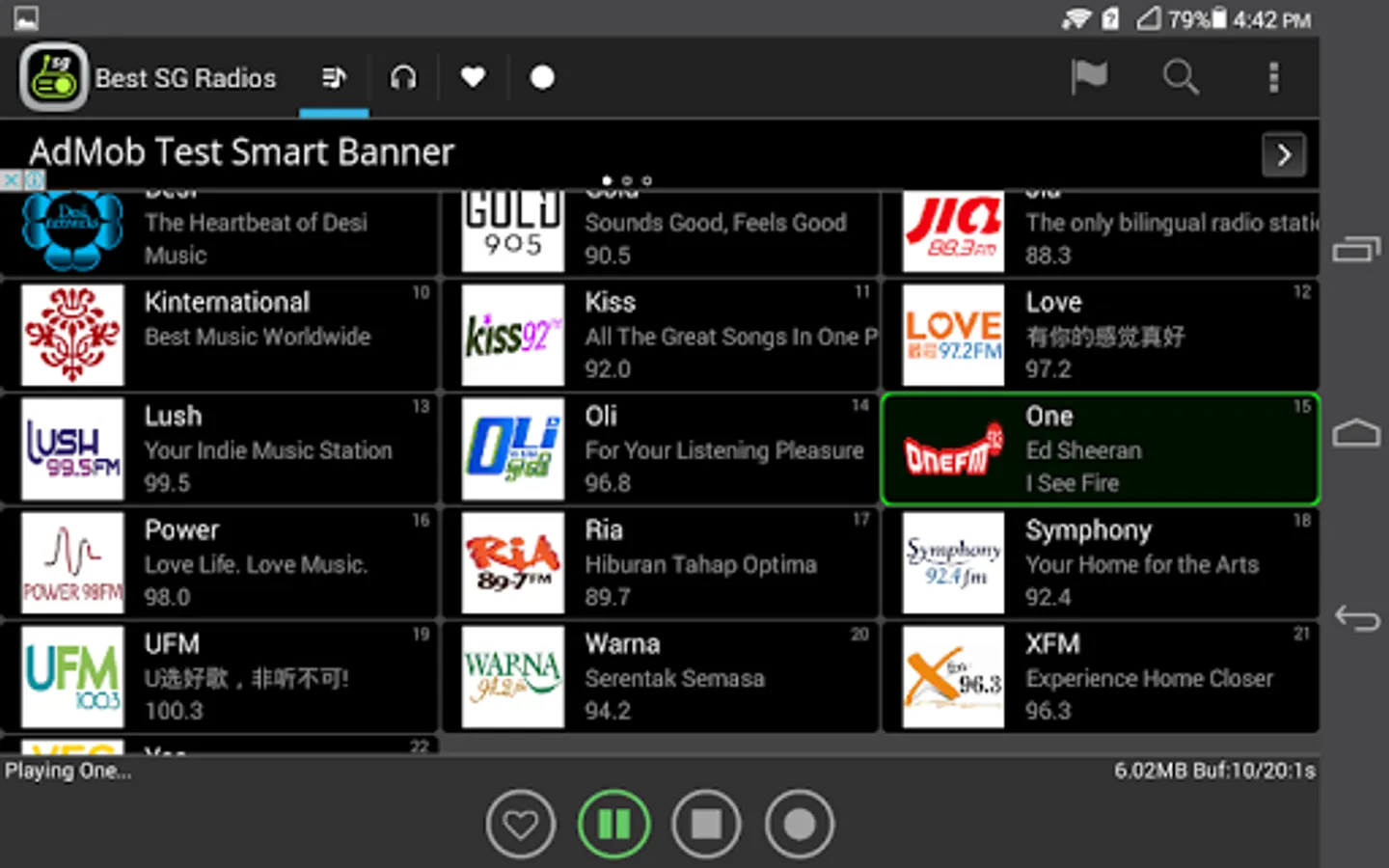Play the Power 98.0 station
The height and width of the screenshot is (868, 1389).
click(219, 562)
